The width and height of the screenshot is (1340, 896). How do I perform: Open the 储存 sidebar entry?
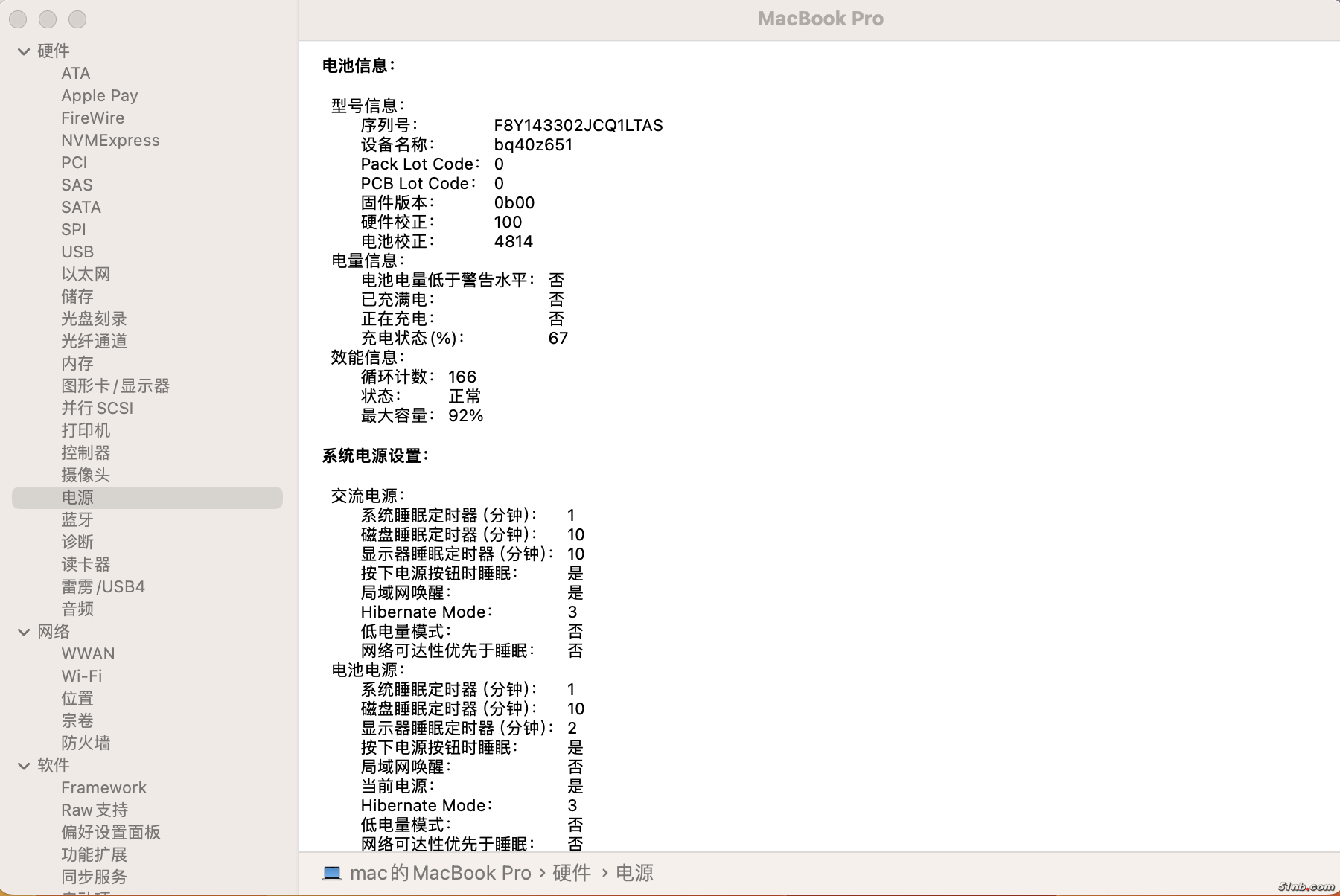(x=77, y=296)
